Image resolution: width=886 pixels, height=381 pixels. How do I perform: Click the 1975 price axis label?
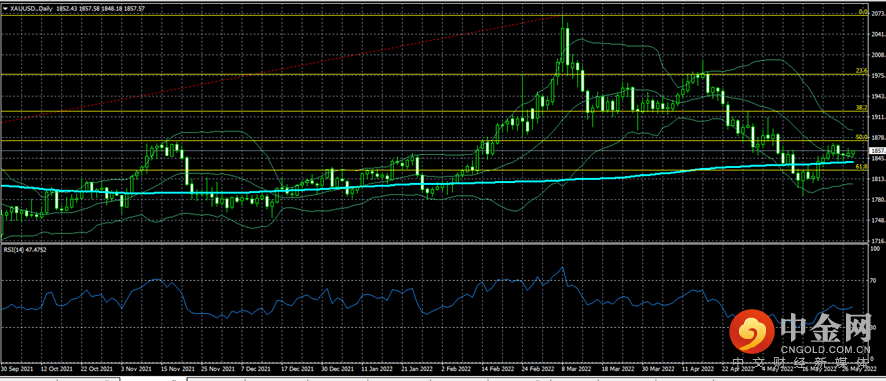click(x=879, y=76)
